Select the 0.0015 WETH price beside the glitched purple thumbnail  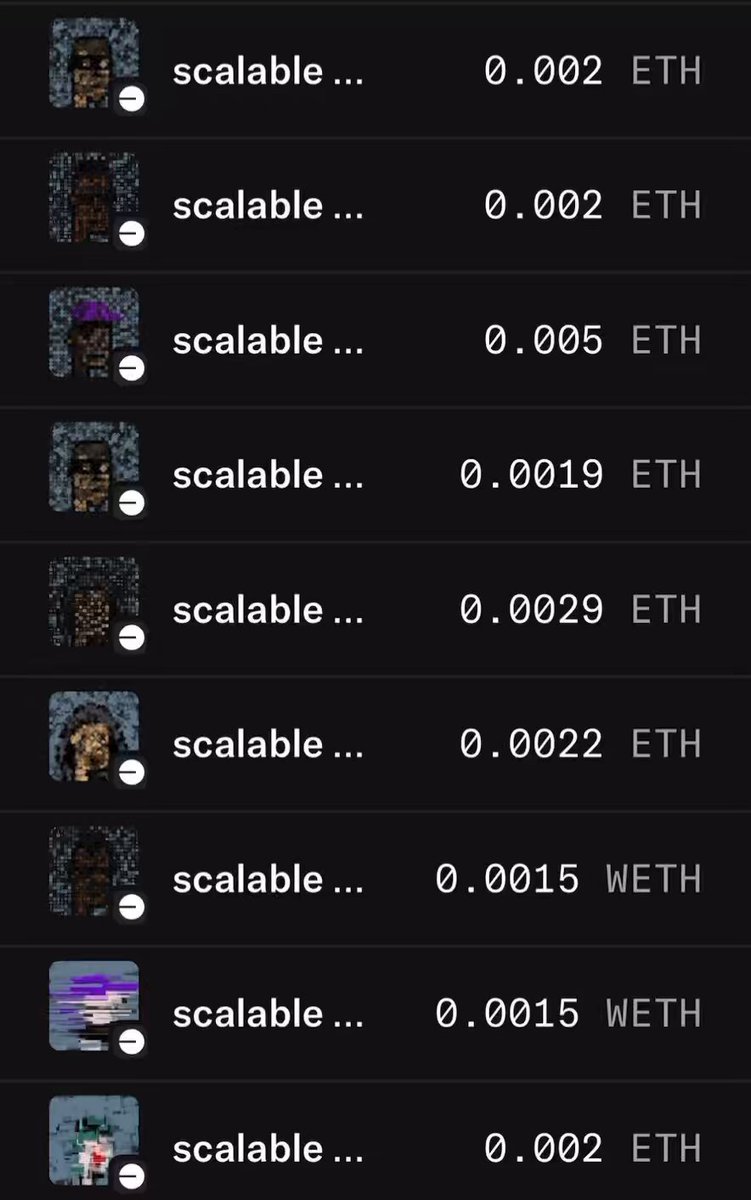tap(569, 1014)
